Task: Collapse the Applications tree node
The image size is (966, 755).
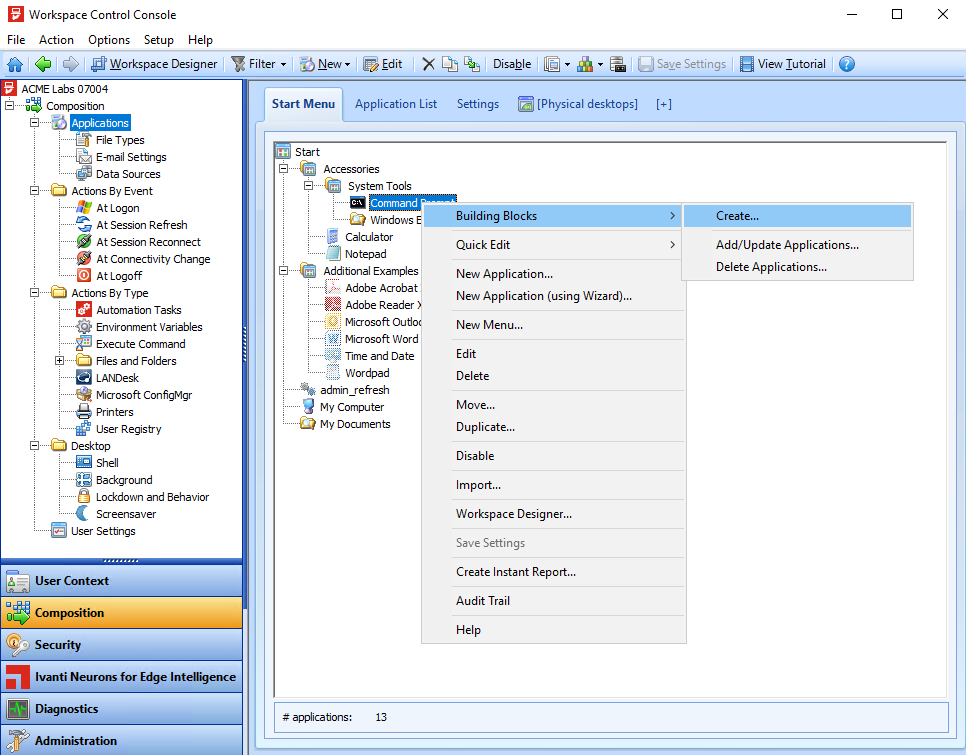Action: pyautogui.click(x=34, y=123)
